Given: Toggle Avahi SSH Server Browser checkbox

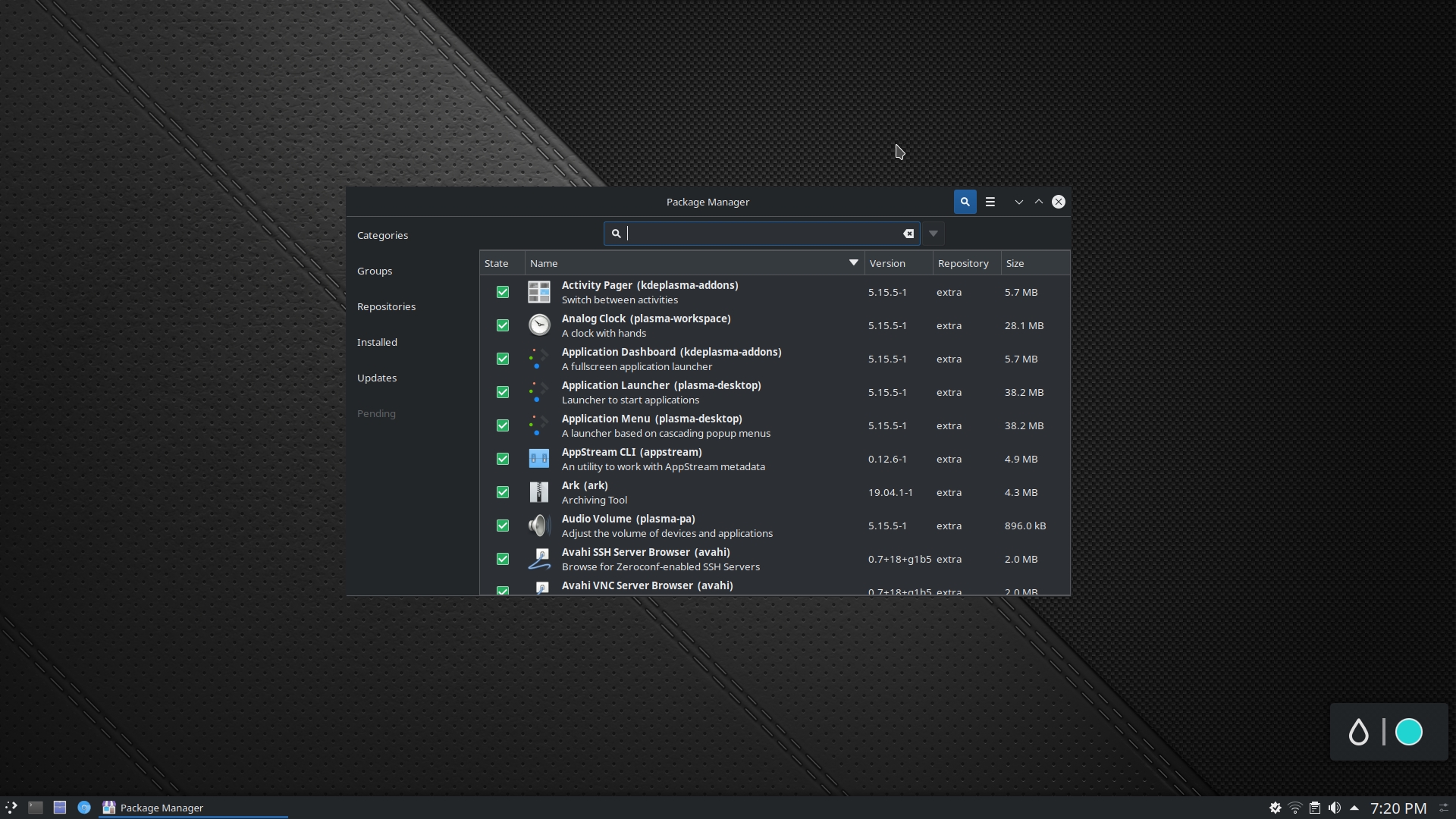Looking at the screenshot, I should click(502, 559).
